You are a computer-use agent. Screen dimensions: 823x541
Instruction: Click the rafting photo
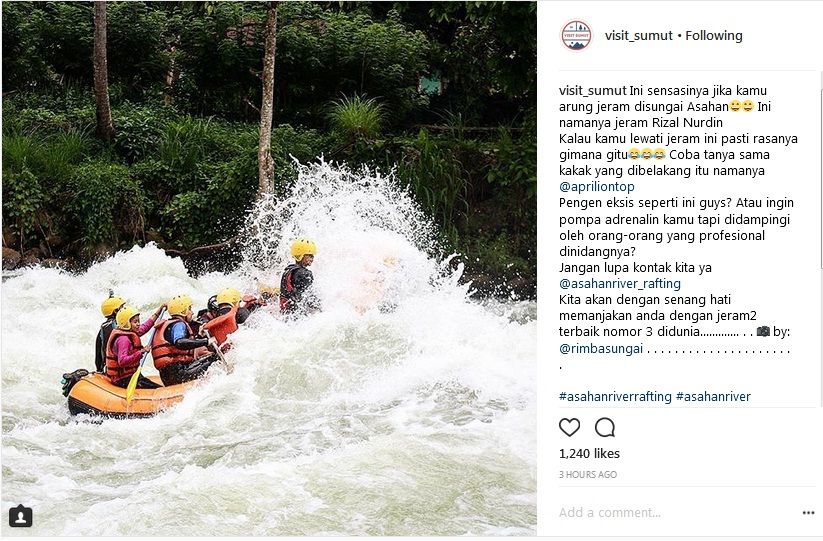(x=269, y=269)
